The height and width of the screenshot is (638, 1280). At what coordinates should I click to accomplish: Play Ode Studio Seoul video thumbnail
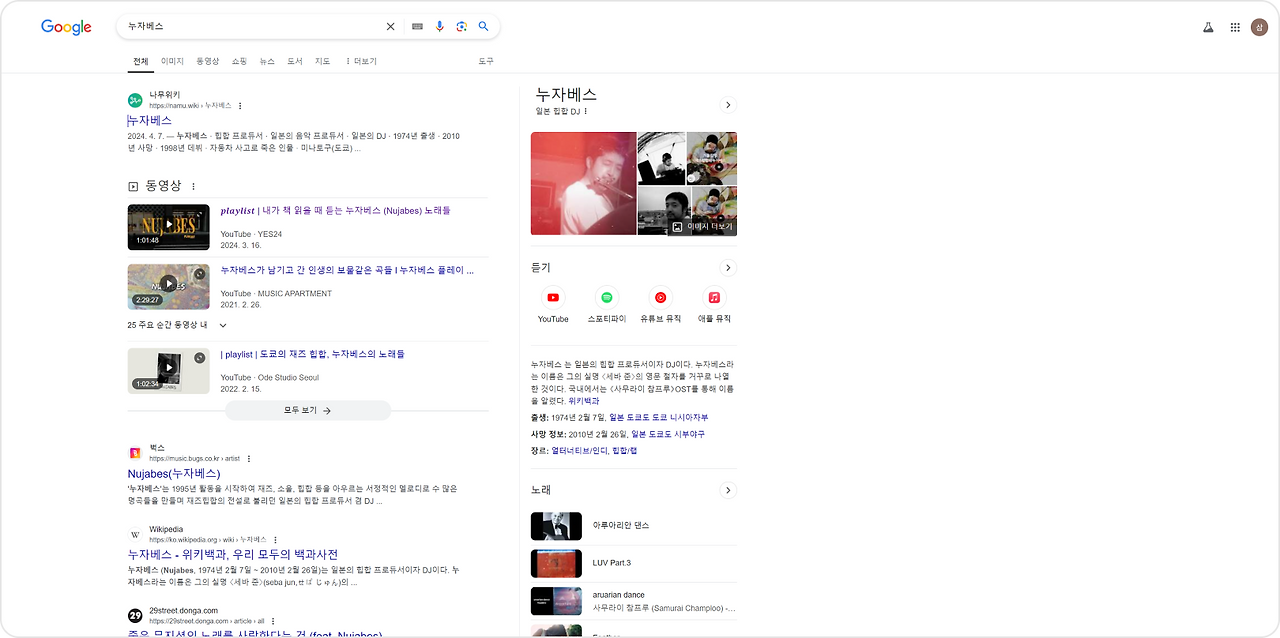coord(169,370)
